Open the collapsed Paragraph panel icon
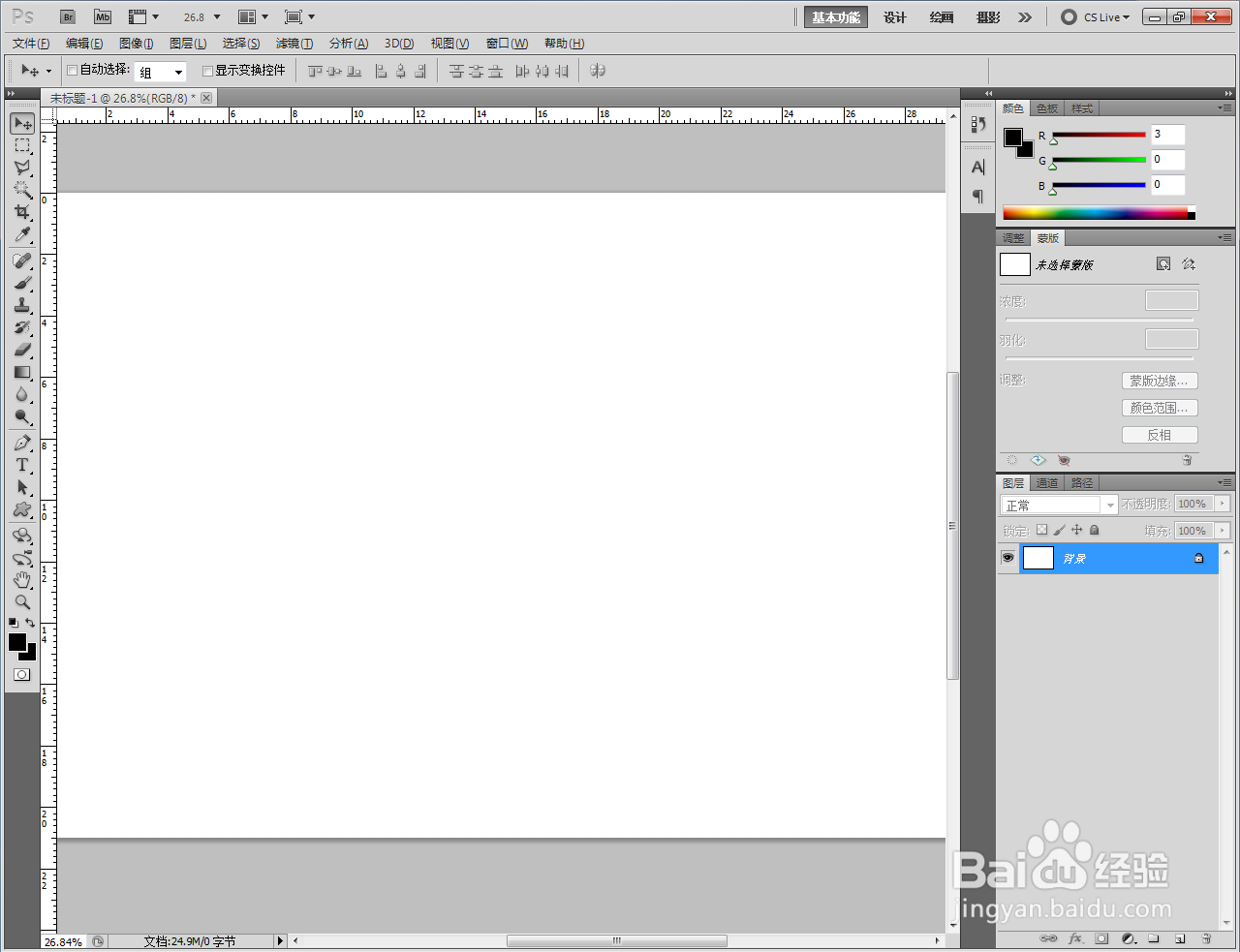Screen dimensions: 1240x952 tap(977, 196)
